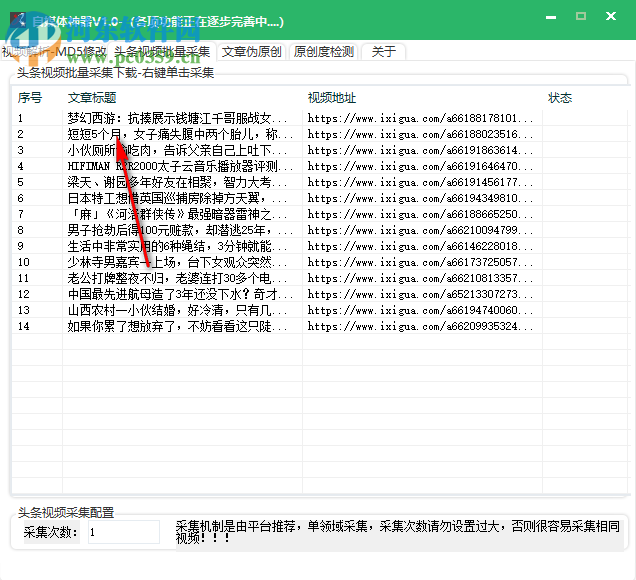
Task: Click the 视频地址 column header
Action: tap(332, 98)
